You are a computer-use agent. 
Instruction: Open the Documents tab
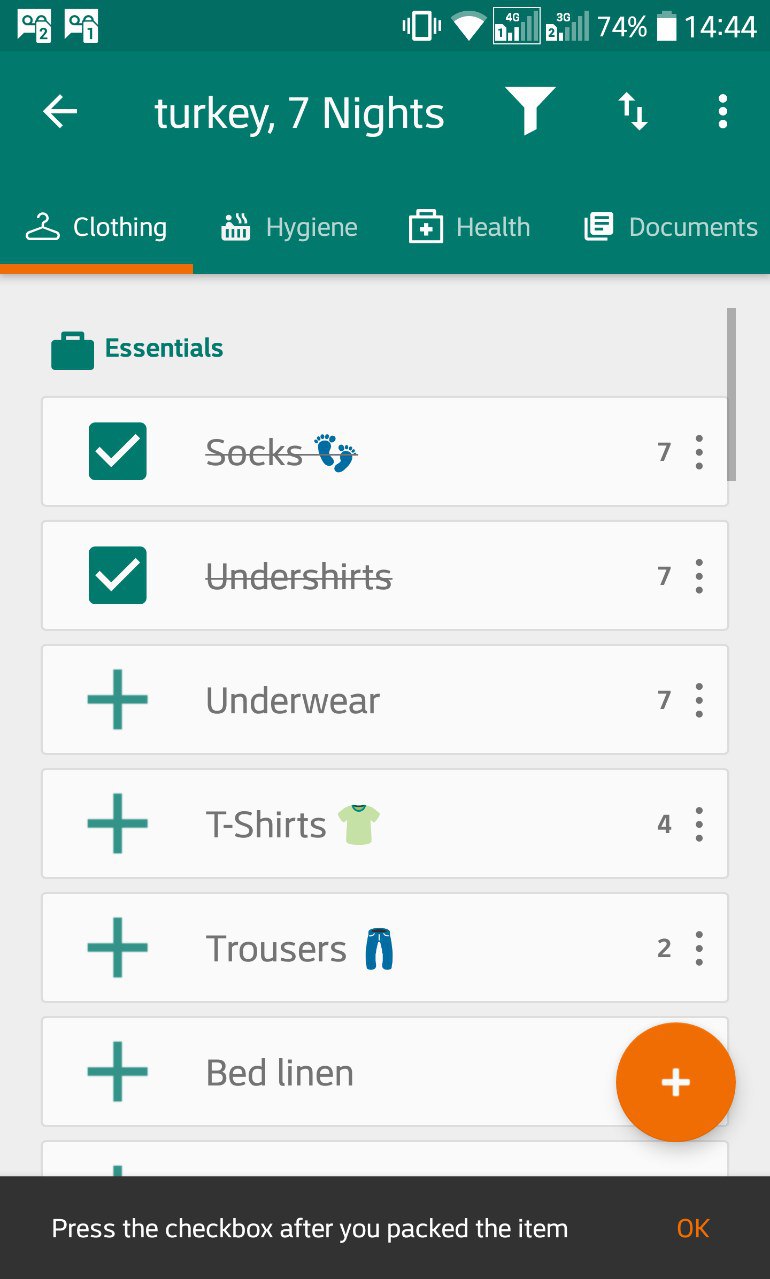672,228
